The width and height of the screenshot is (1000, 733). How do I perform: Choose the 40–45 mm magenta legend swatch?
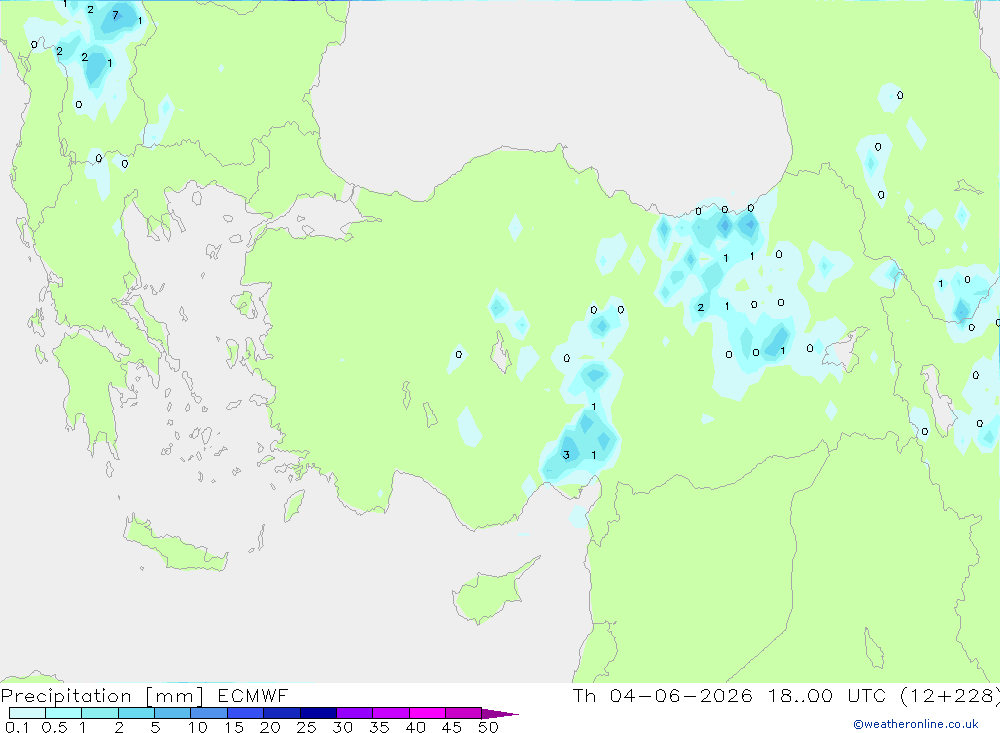tap(427, 713)
